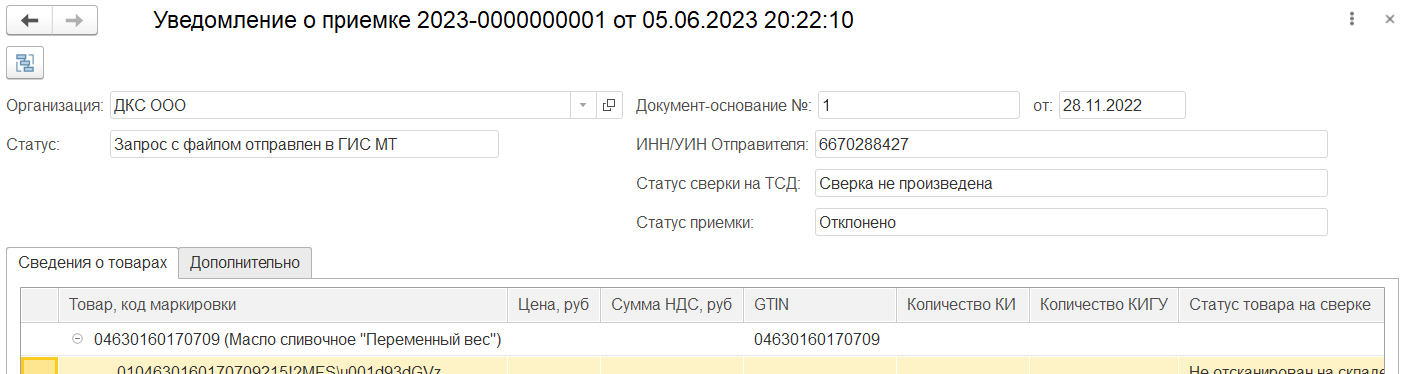
Task: Click the Статус сверки на ТСД field
Action: coord(1071,184)
